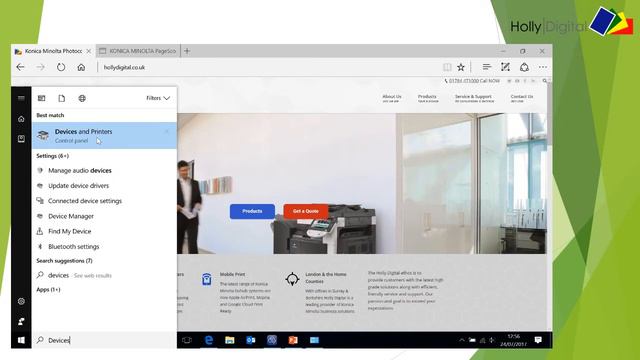Toggle reading view icon in Edge
Viewport: 640px width, 360px height.
(447, 67)
